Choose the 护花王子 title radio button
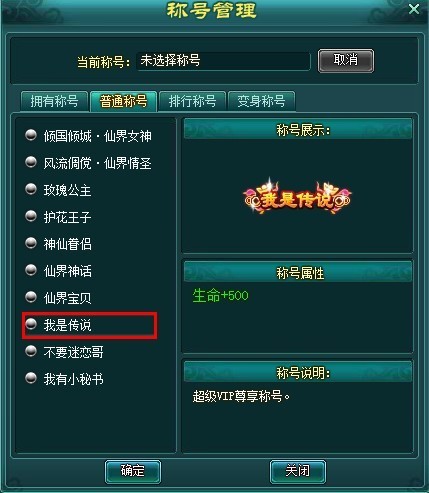This screenshot has width=429, height=493. 31,216
